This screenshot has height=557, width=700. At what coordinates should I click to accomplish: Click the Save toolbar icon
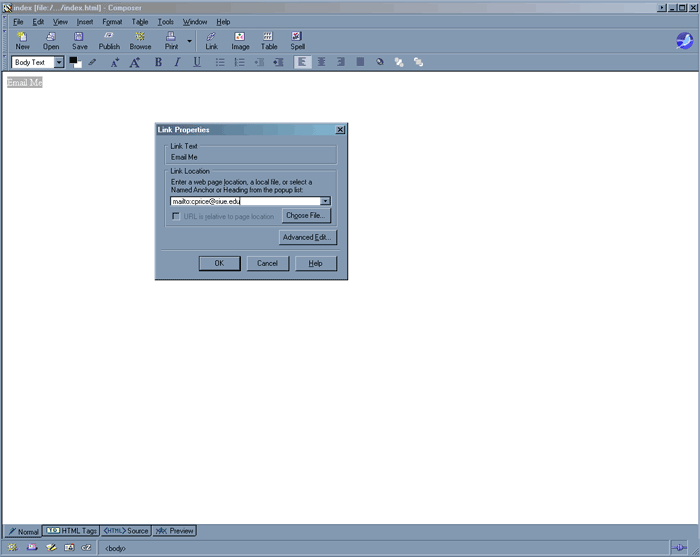[79, 40]
